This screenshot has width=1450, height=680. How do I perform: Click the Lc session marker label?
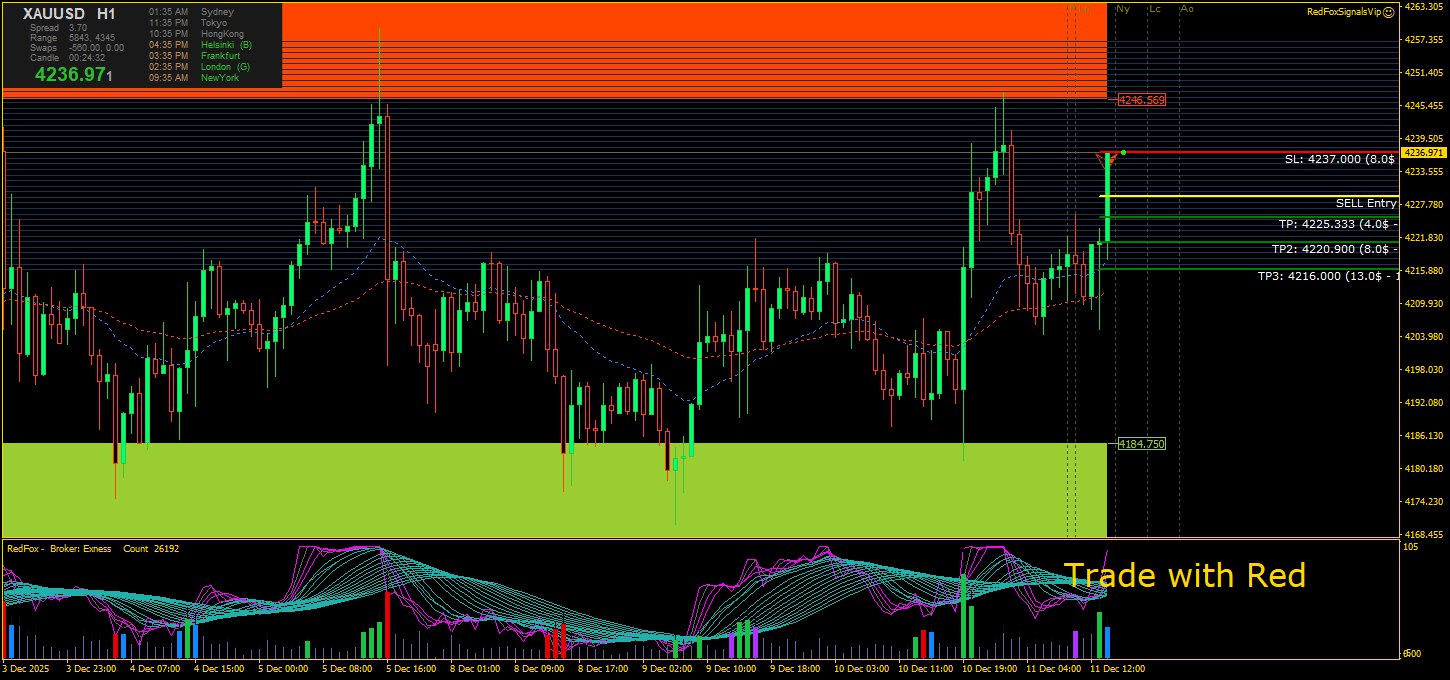click(x=1155, y=9)
